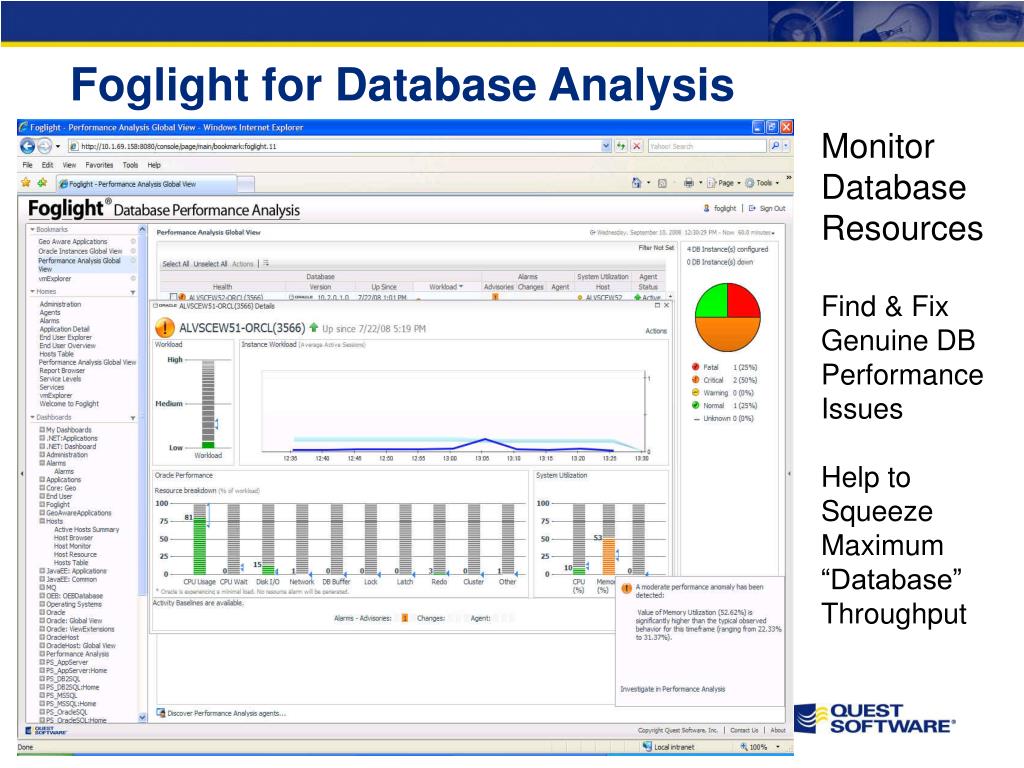Click the Favorites Center star icon
Screen dimensions: 1024x768
pos(25,183)
